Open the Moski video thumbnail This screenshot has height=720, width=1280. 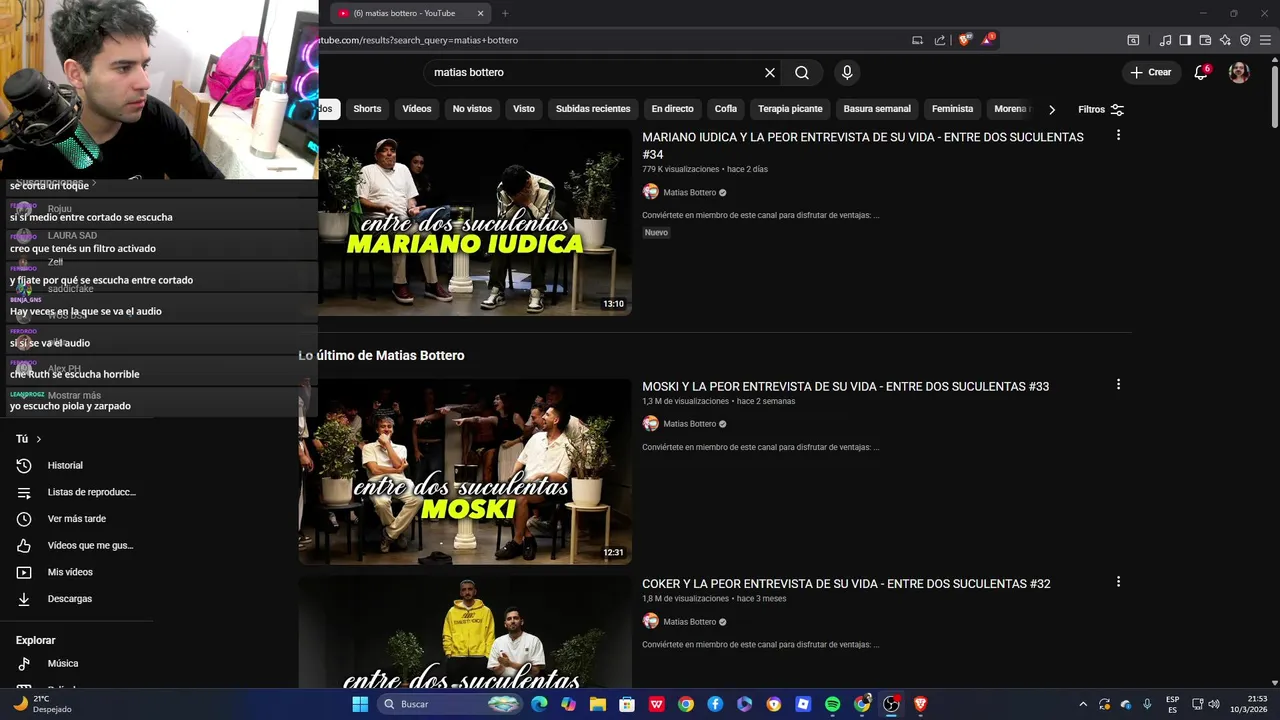click(465, 471)
